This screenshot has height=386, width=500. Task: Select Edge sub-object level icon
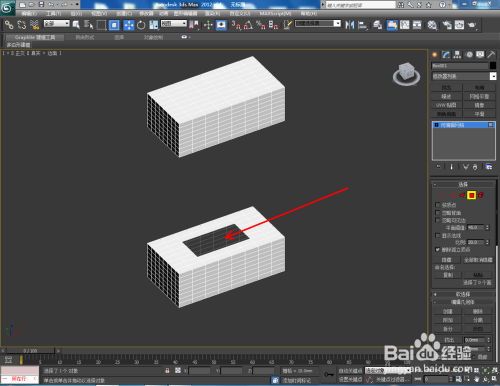click(x=453, y=195)
